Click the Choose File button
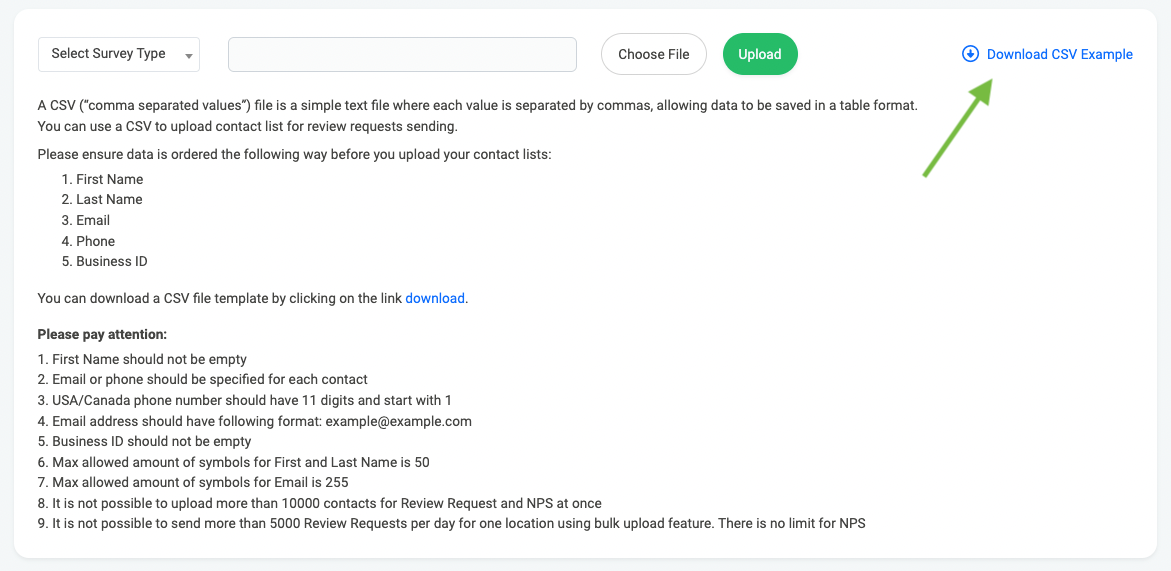This screenshot has width=1171, height=571. pyautogui.click(x=653, y=54)
